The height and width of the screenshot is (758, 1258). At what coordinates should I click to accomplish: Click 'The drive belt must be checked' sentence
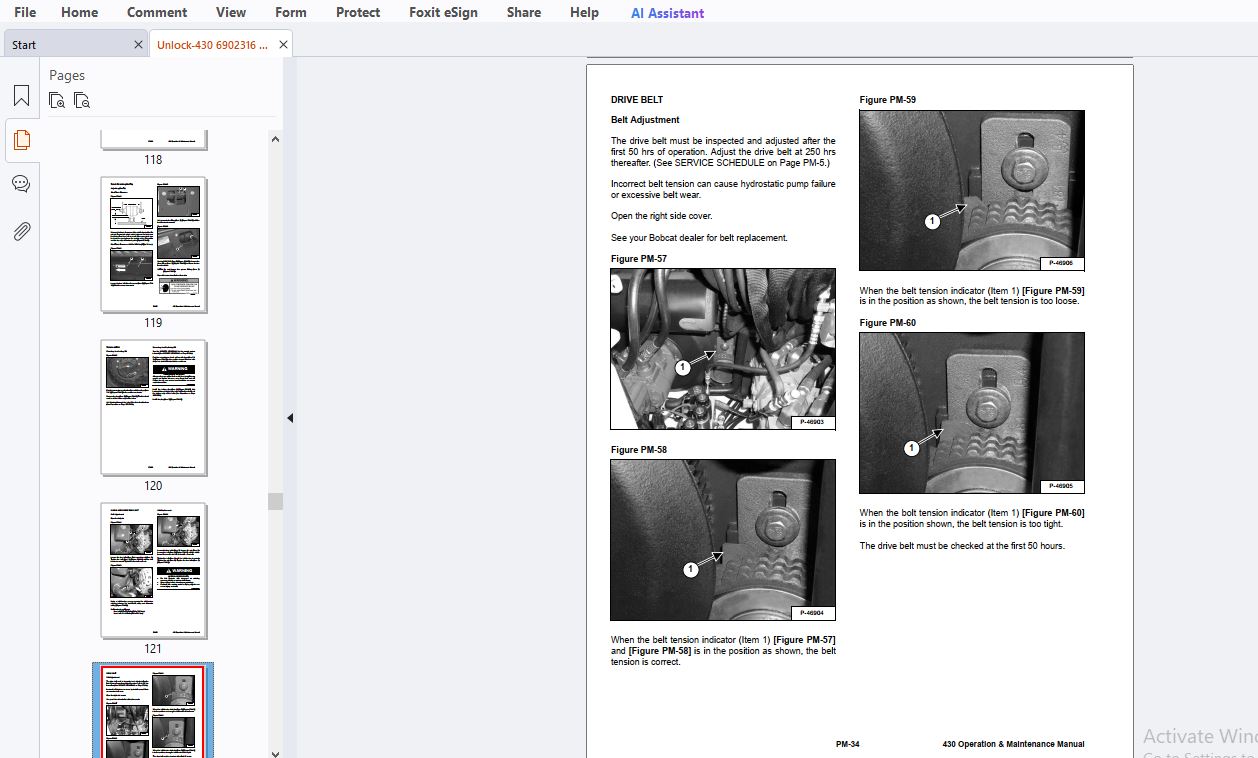(x=962, y=546)
